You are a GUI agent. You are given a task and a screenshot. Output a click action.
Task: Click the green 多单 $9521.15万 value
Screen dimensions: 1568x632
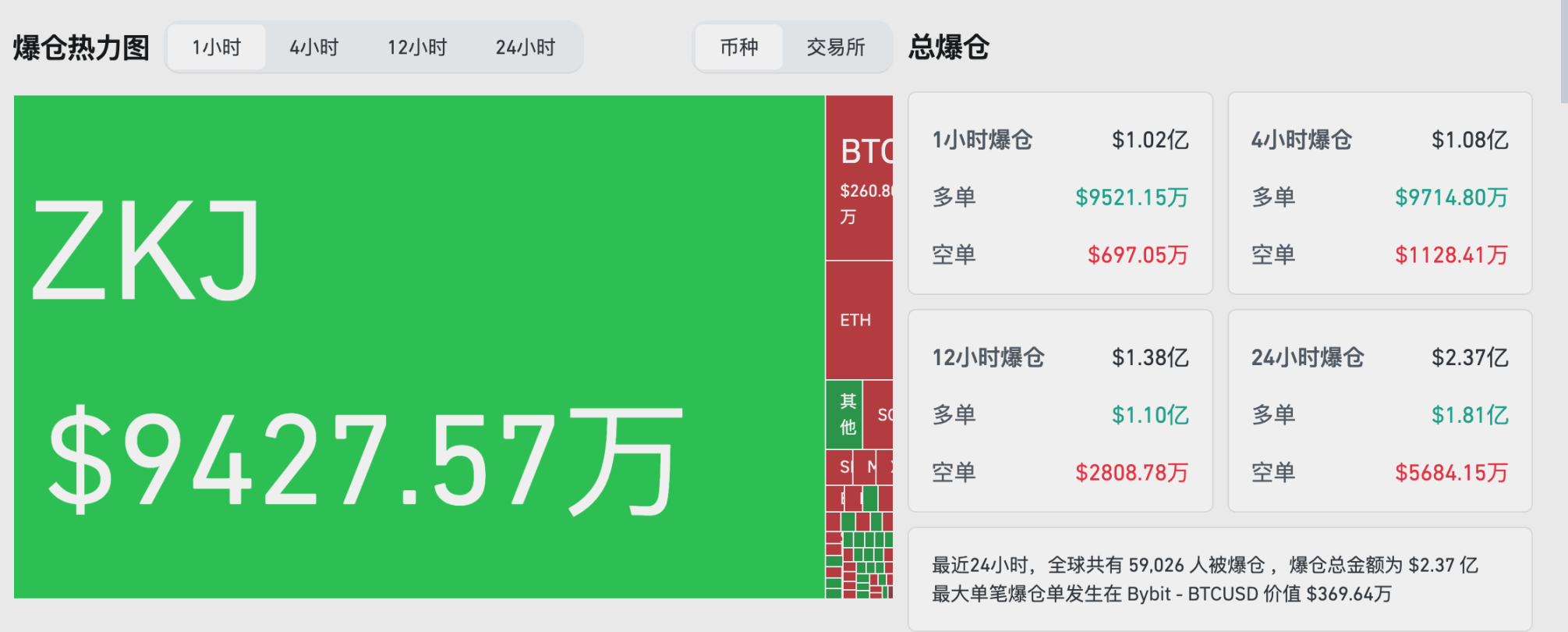(1131, 197)
